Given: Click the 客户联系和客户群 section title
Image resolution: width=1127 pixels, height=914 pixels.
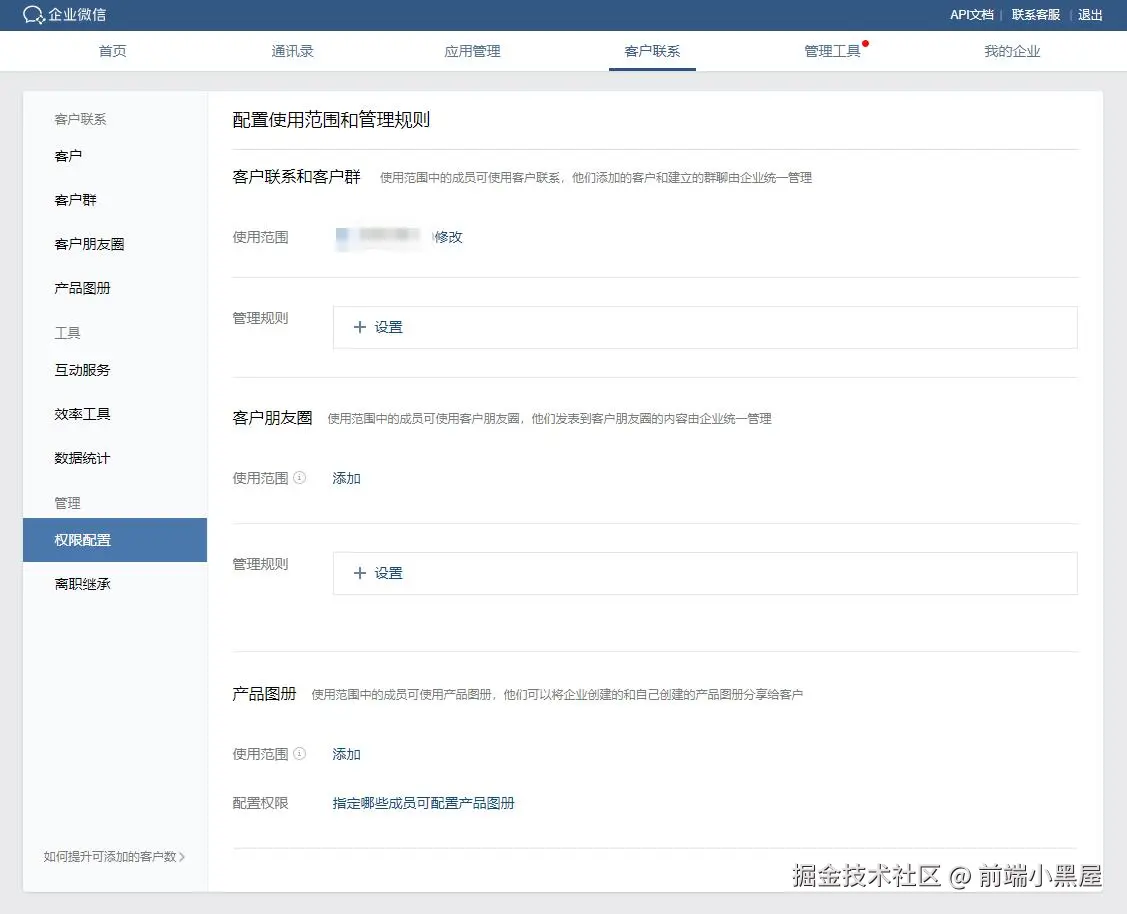Looking at the screenshot, I should coord(296,177).
